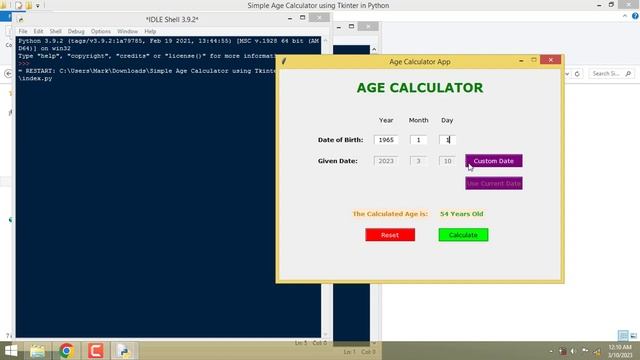
Task: Click the Given Date year field
Action: click(x=386, y=161)
